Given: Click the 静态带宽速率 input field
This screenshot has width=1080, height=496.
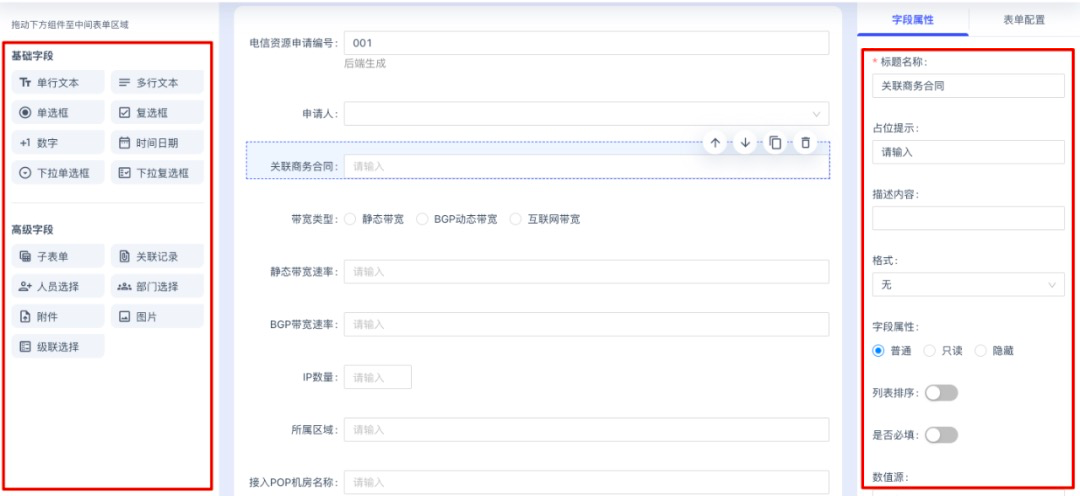Looking at the screenshot, I should (587, 271).
